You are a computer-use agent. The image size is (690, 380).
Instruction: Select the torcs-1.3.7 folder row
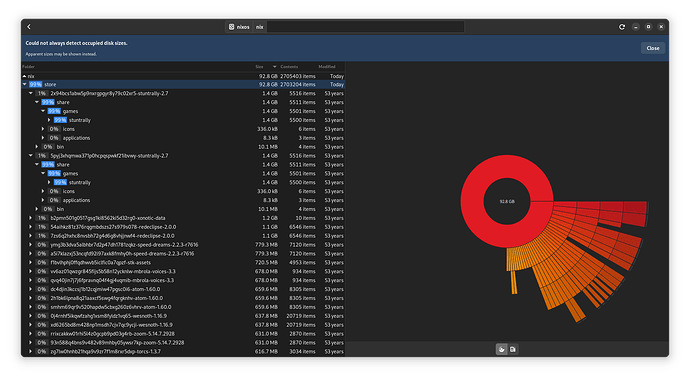[x=183, y=351]
